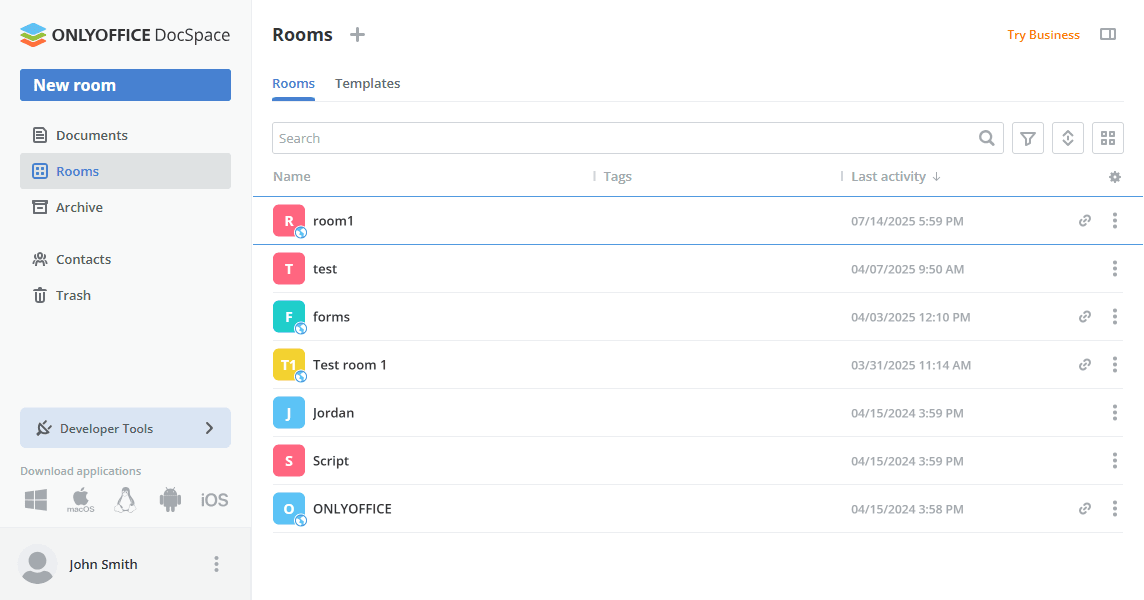Open the Jordan room

pyautogui.click(x=333, y=413)
